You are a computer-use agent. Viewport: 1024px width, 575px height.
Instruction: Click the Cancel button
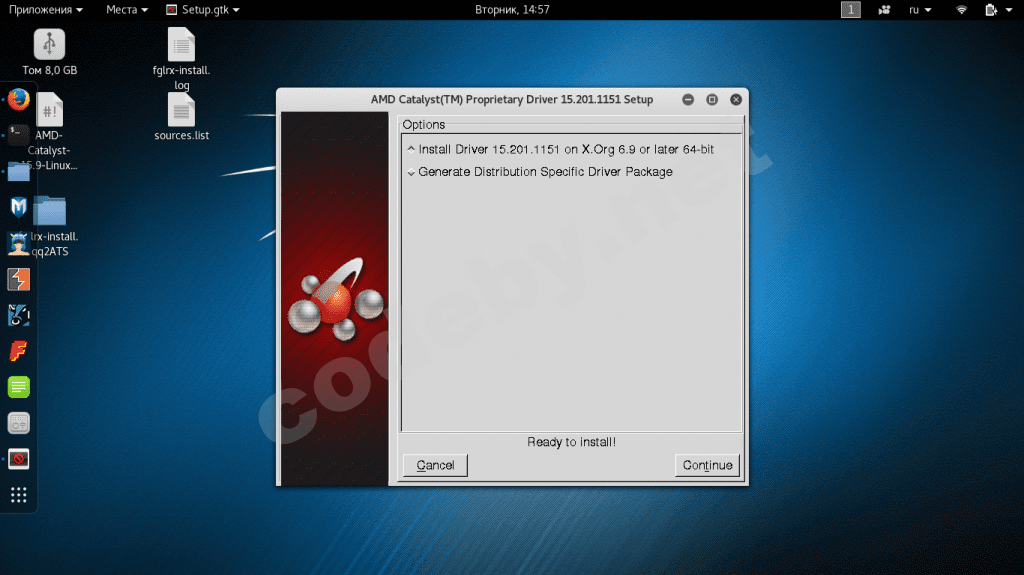(x=435, y=465)
